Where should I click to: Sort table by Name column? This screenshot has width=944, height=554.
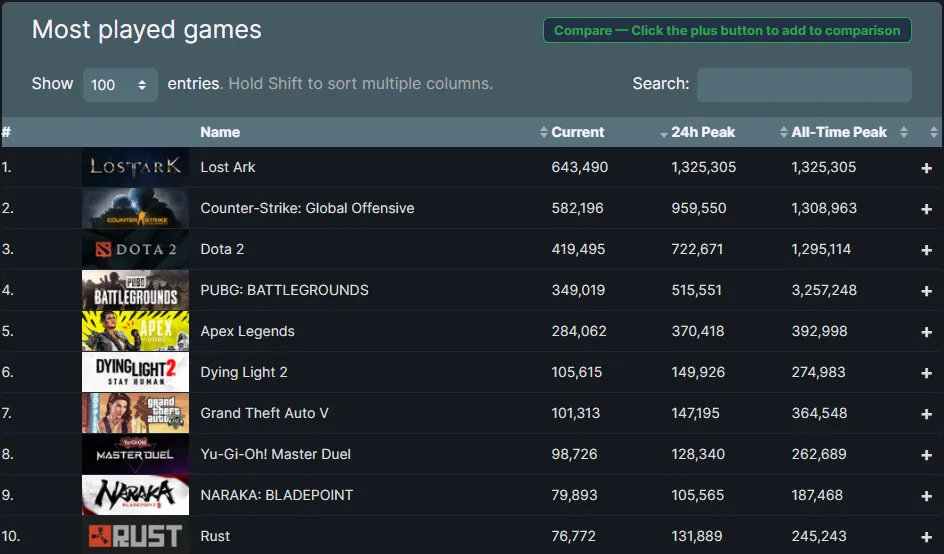tap(220, 132)
